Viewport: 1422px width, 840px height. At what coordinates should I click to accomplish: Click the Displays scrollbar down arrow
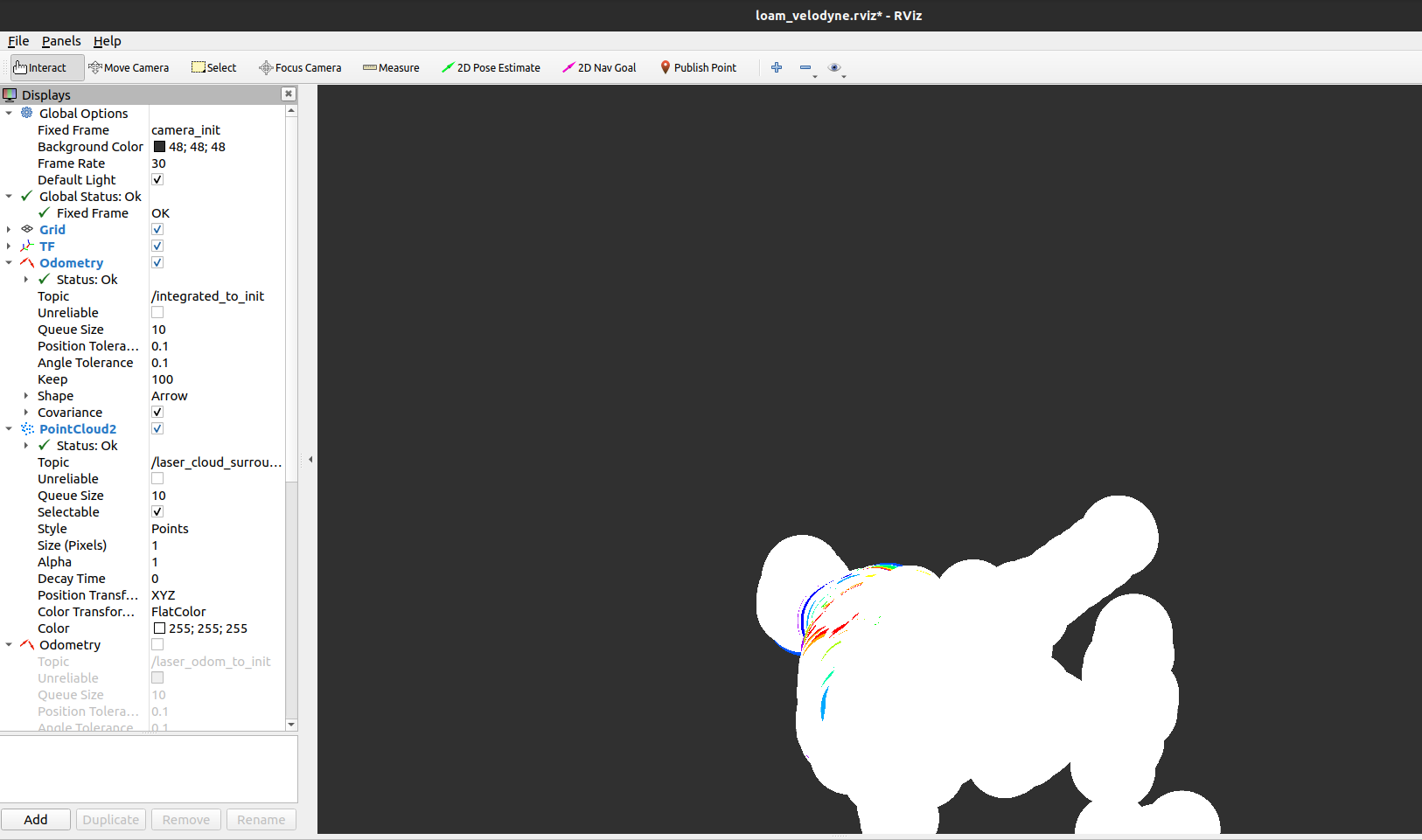291,725
